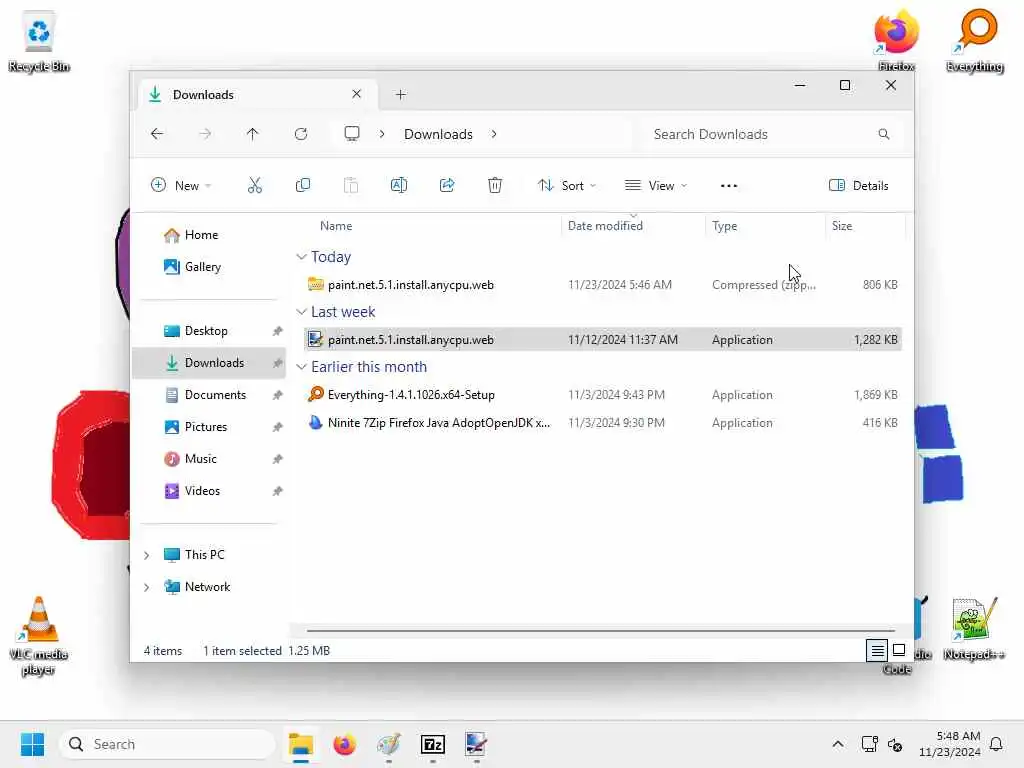Image resolution: width=1024 pixels, height=768 pixels.
Task: Click the Cut scissors icon
Action: click(x=255, y=185)
